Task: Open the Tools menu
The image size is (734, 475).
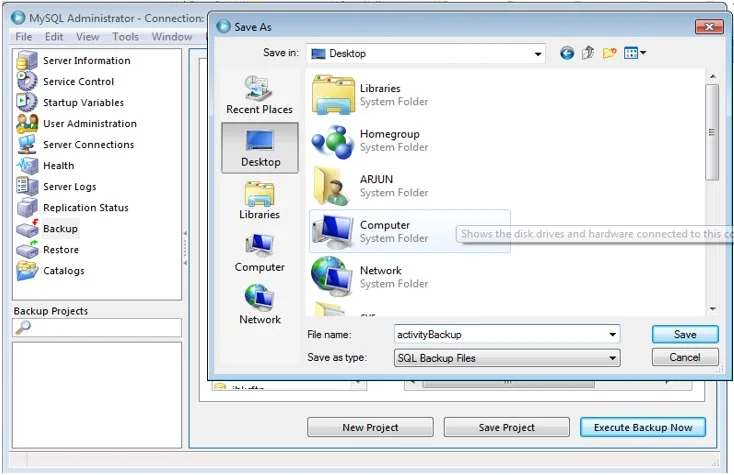Action: (125, 37)
